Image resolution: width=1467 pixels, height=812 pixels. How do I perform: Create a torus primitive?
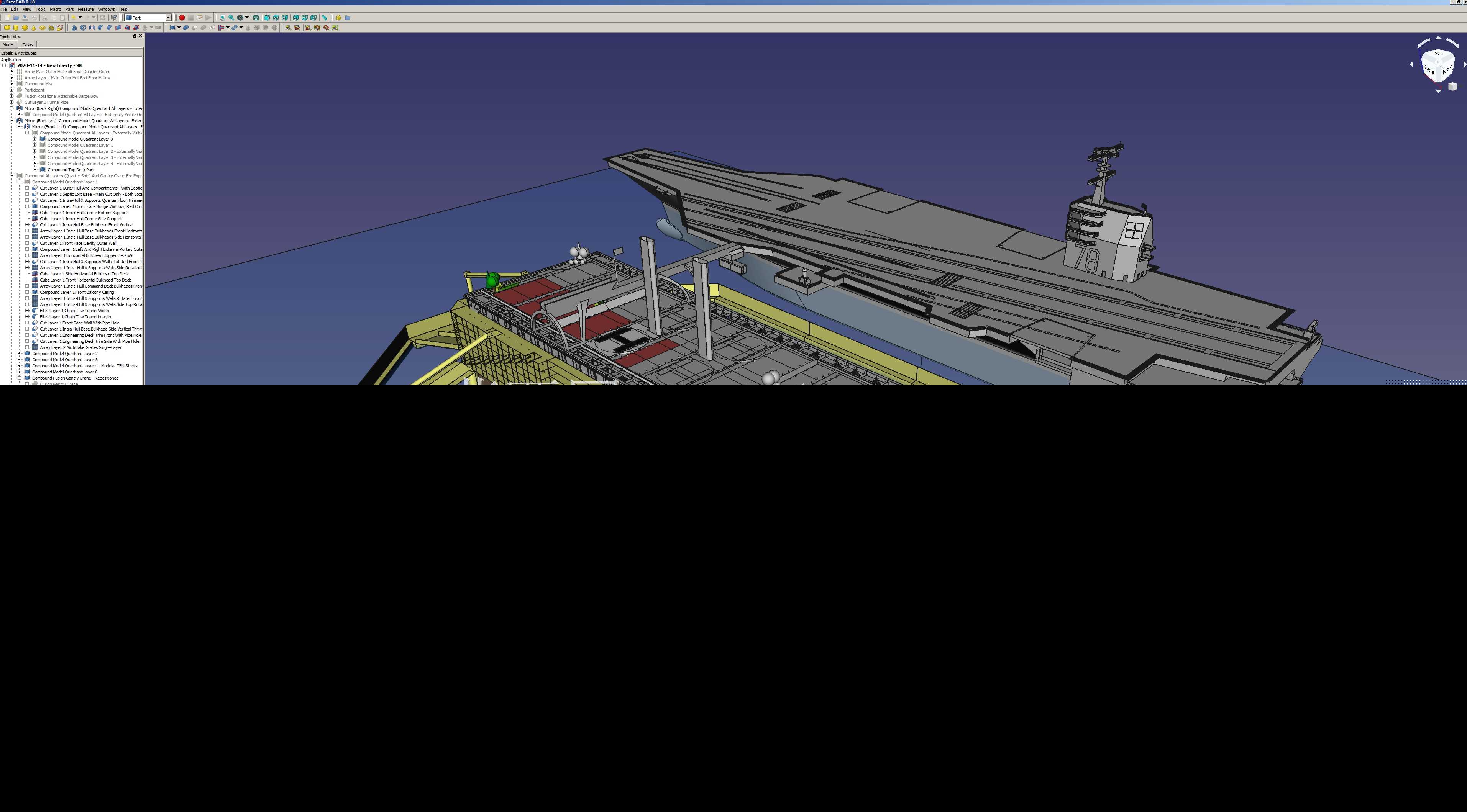coord(43,27)
